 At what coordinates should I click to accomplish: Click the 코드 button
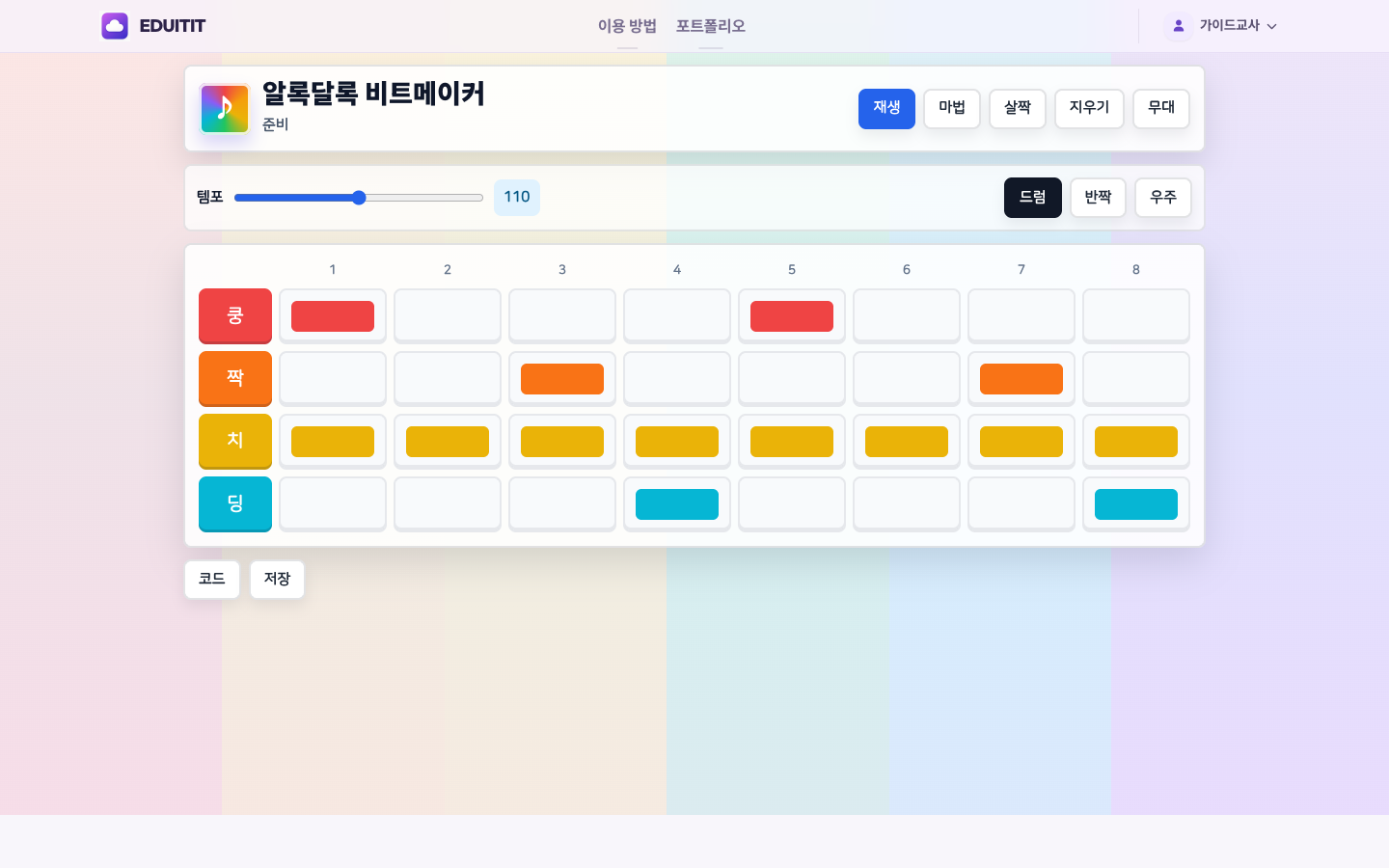coord(212,580)
